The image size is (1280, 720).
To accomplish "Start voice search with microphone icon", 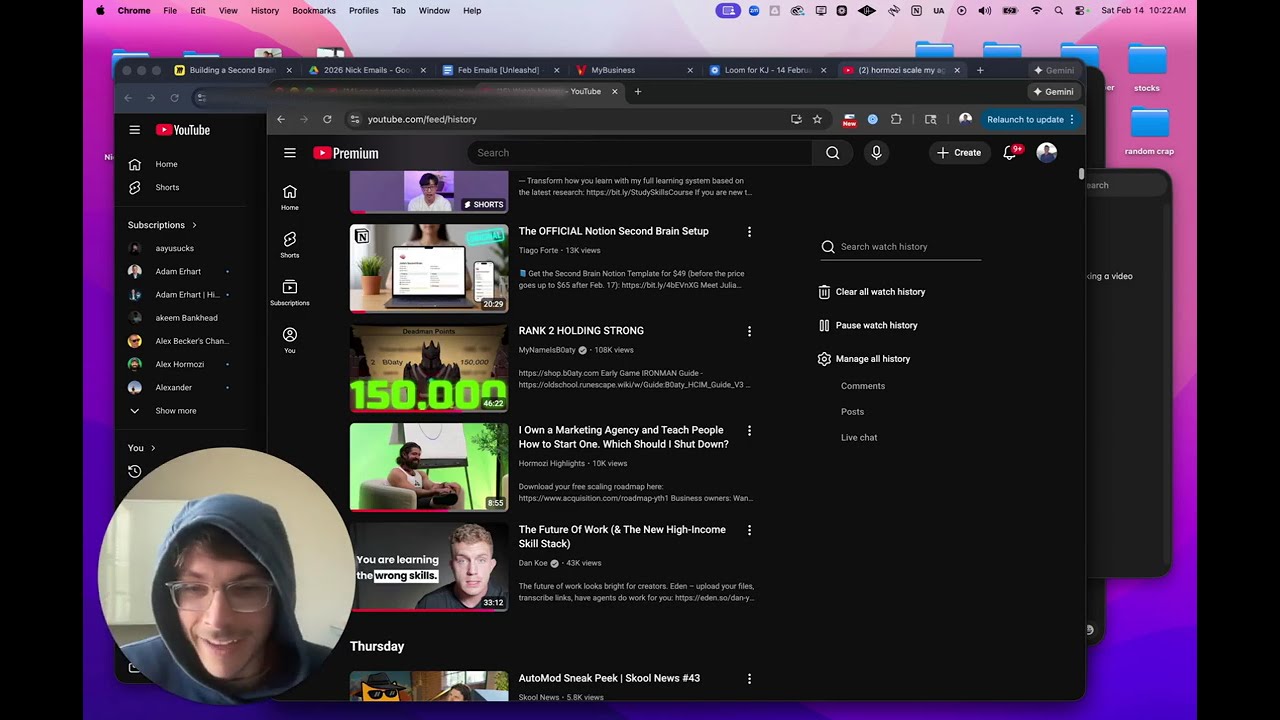I will [x=876, y=153].
